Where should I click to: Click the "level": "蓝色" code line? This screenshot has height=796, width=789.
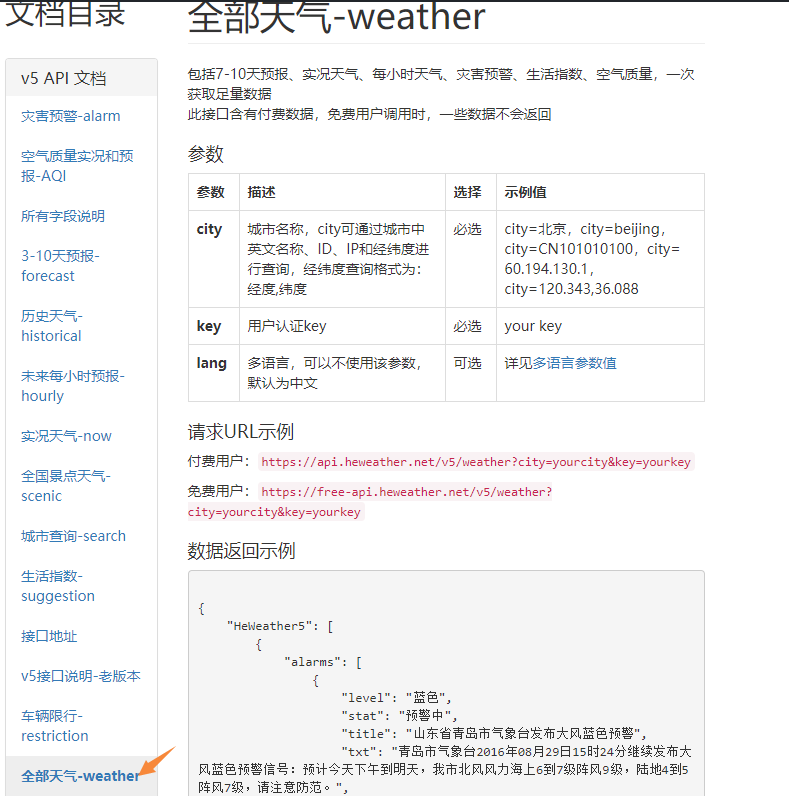[396, 698]
